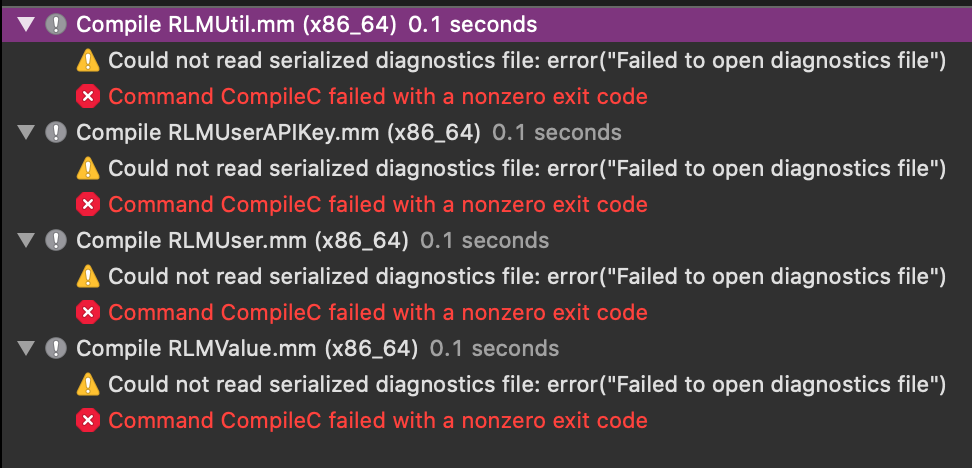Click the red error icon under RLMUserAPIKey.mm
The image size is (972, 468).
[88, 205]
